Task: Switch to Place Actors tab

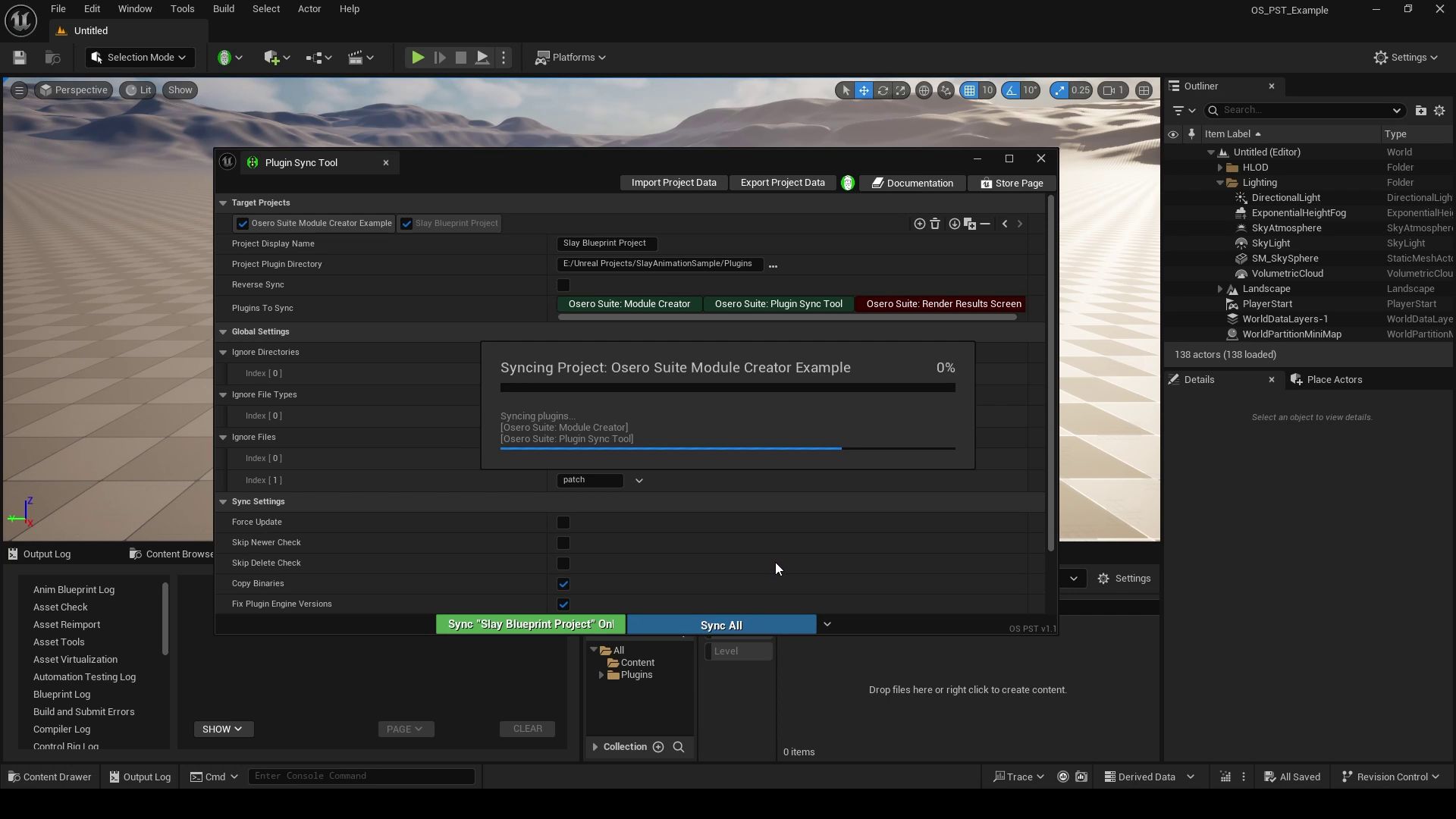Action: pyautogui.click(x=1329, y=380)
